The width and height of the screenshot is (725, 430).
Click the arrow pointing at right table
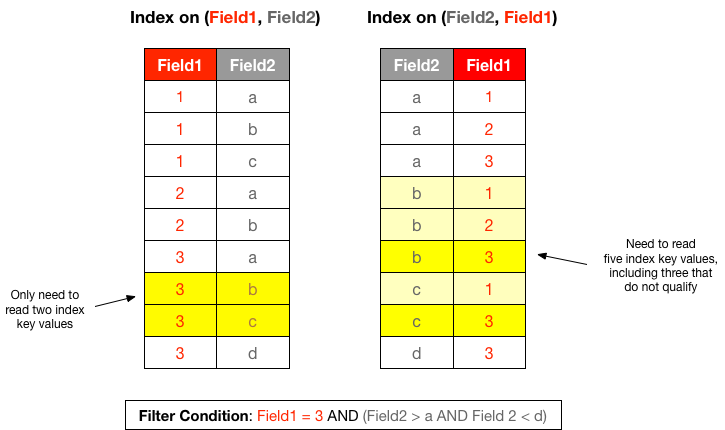tap(562, 259)
